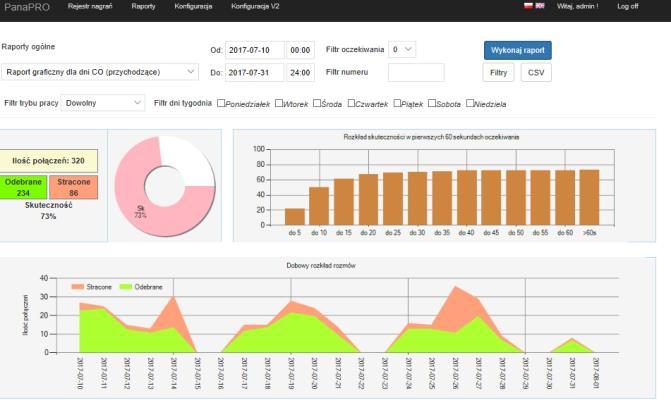Expand the Filtr trybu pracy dropdown
This screenshot has width=671, height=405.
103,103
